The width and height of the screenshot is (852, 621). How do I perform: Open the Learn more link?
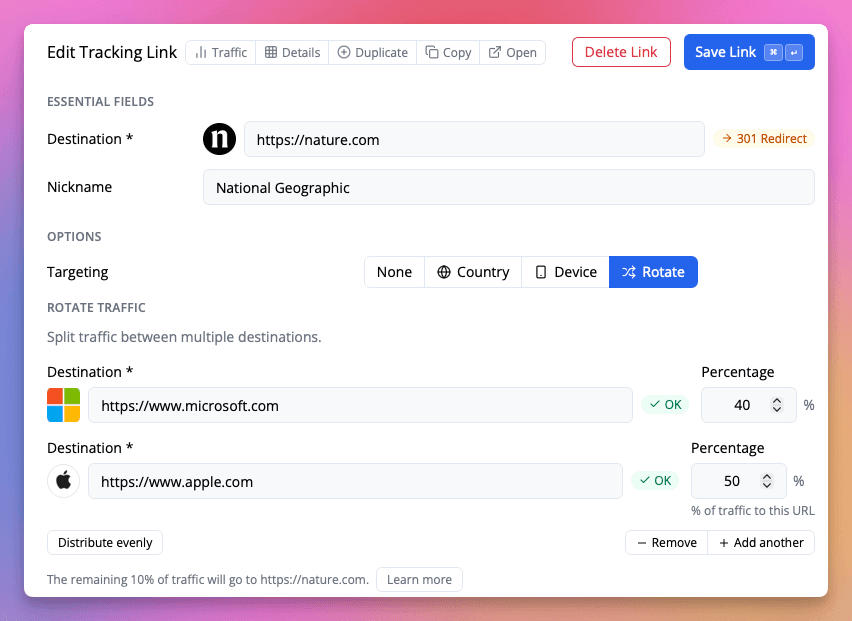click(x=419, y=580)
